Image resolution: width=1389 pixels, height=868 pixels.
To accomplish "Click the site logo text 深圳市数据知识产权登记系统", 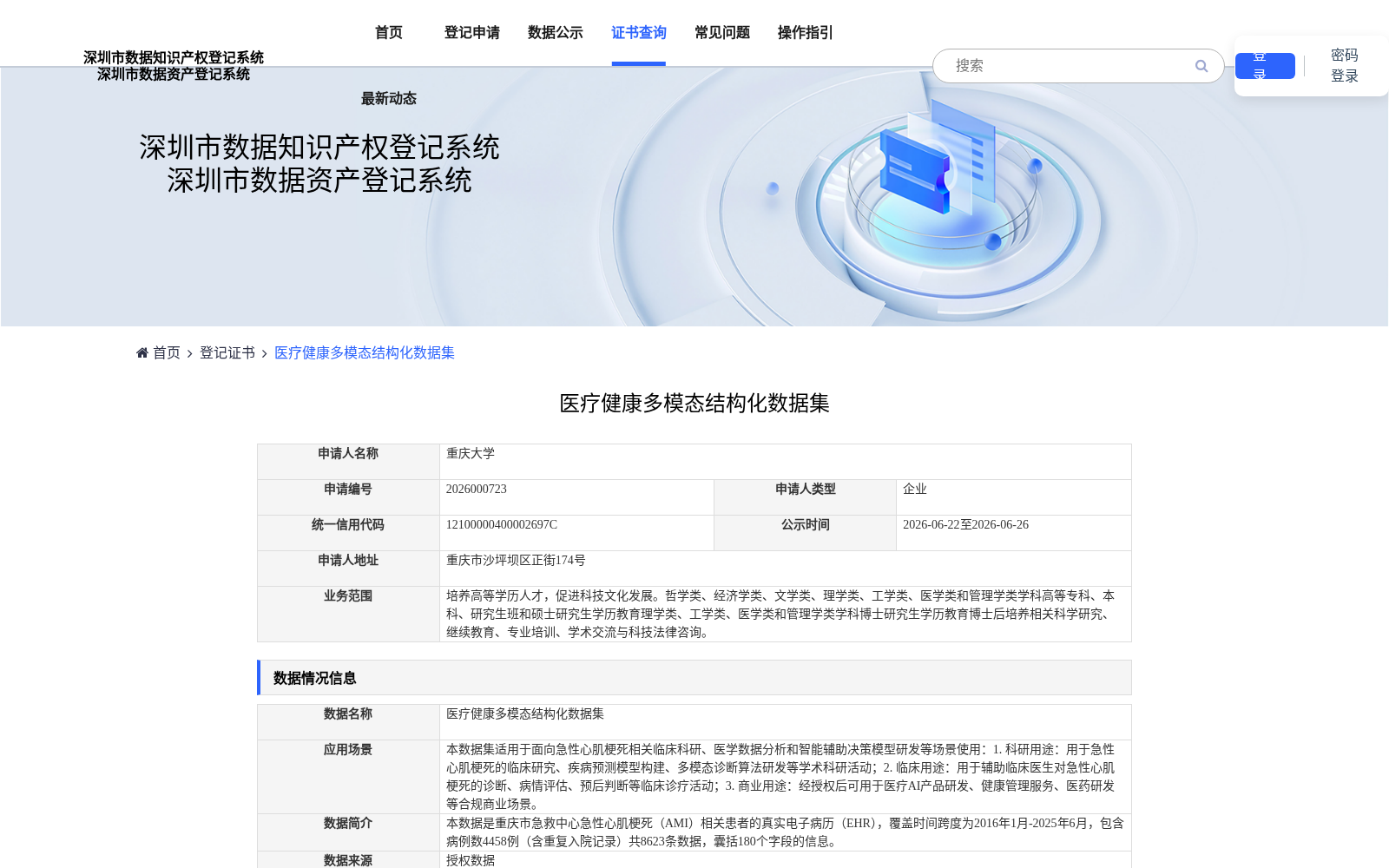I will pos(174,57).
